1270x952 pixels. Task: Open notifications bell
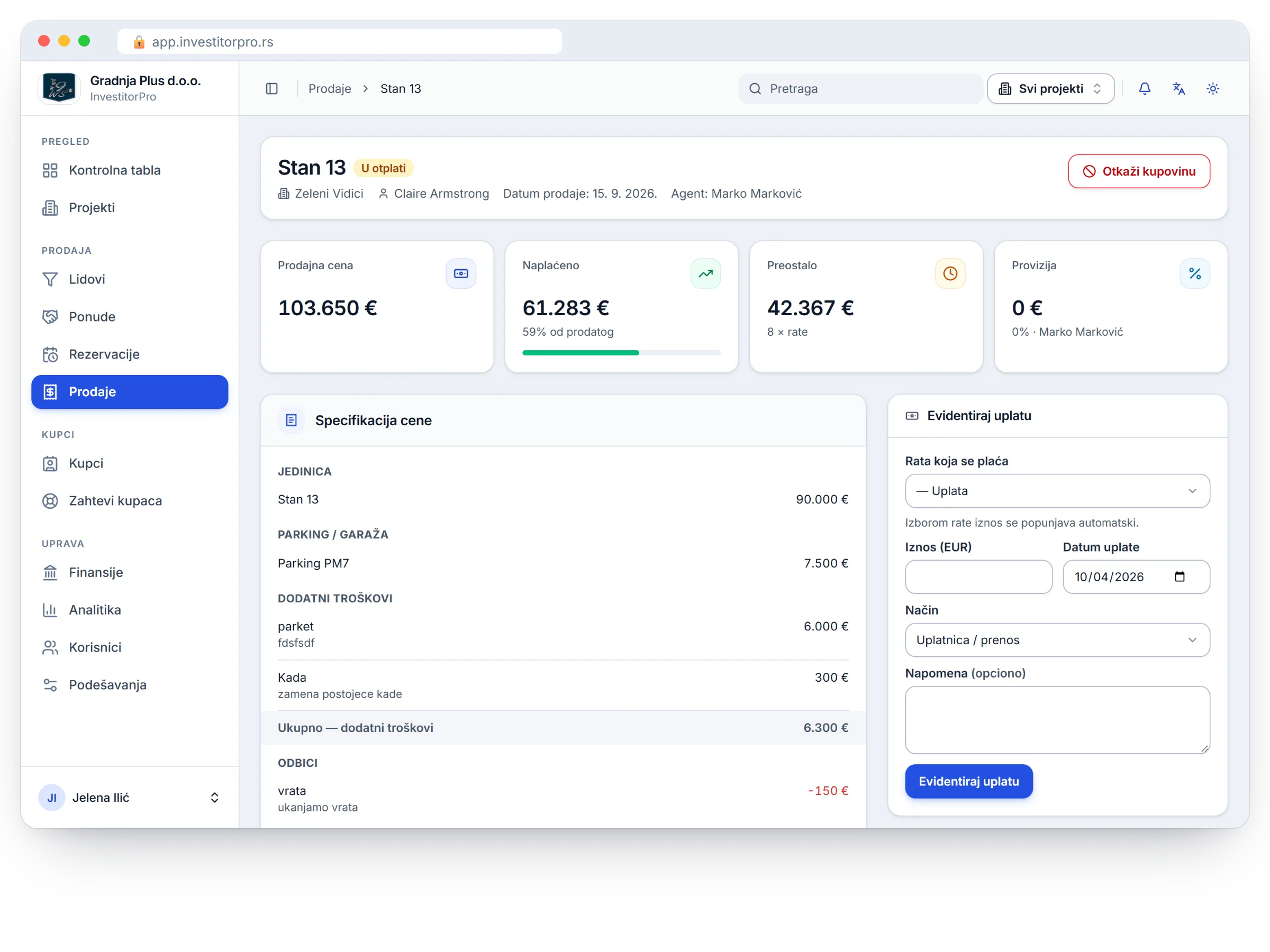1144,88
